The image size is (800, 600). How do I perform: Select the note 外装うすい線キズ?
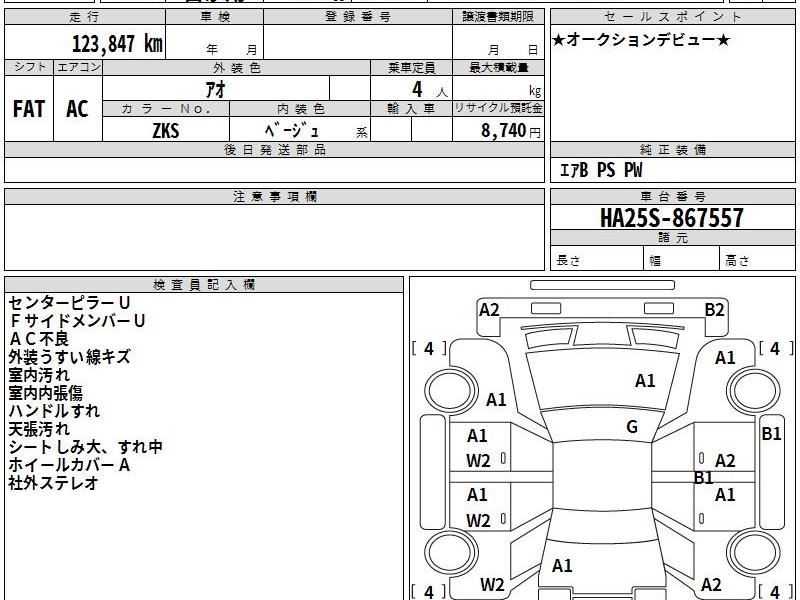pyautogui.click(x=69, y=357)
